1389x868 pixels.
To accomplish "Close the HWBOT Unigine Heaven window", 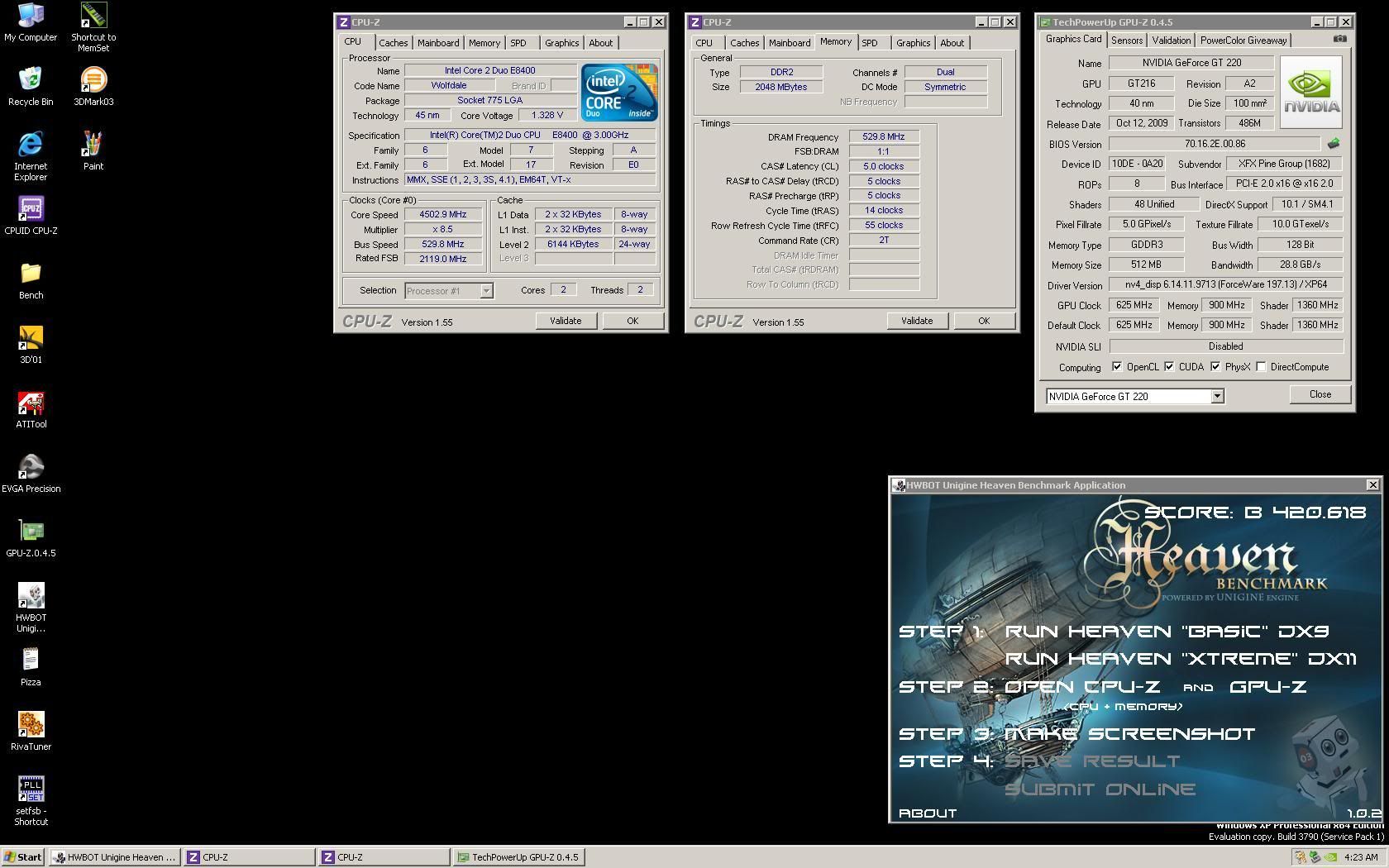I will pyautogui.click(x=1372, y=485).
